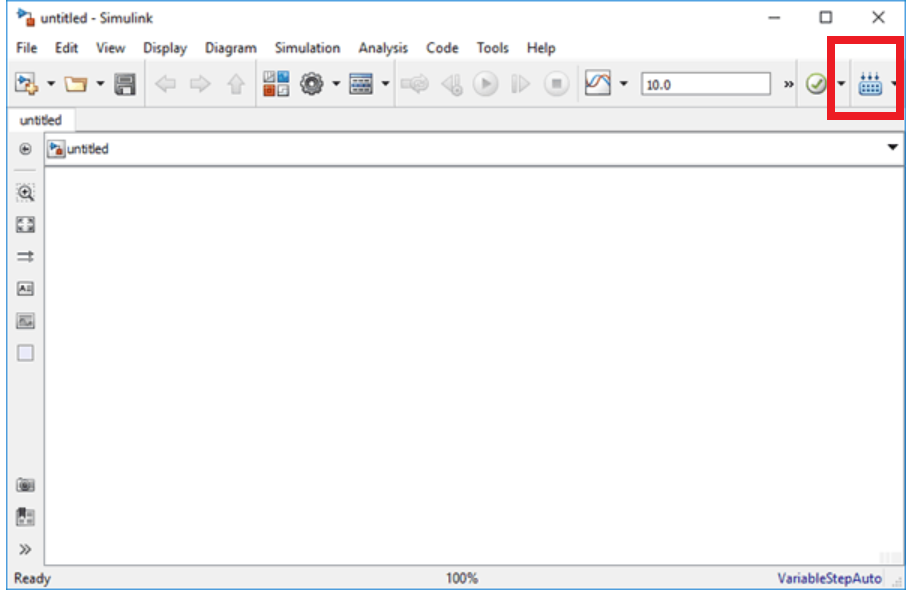The image size is (908, 591).
Task: Expand the untitled path bar dropdown
Action: pyautogui.click(x=893, y=148)
